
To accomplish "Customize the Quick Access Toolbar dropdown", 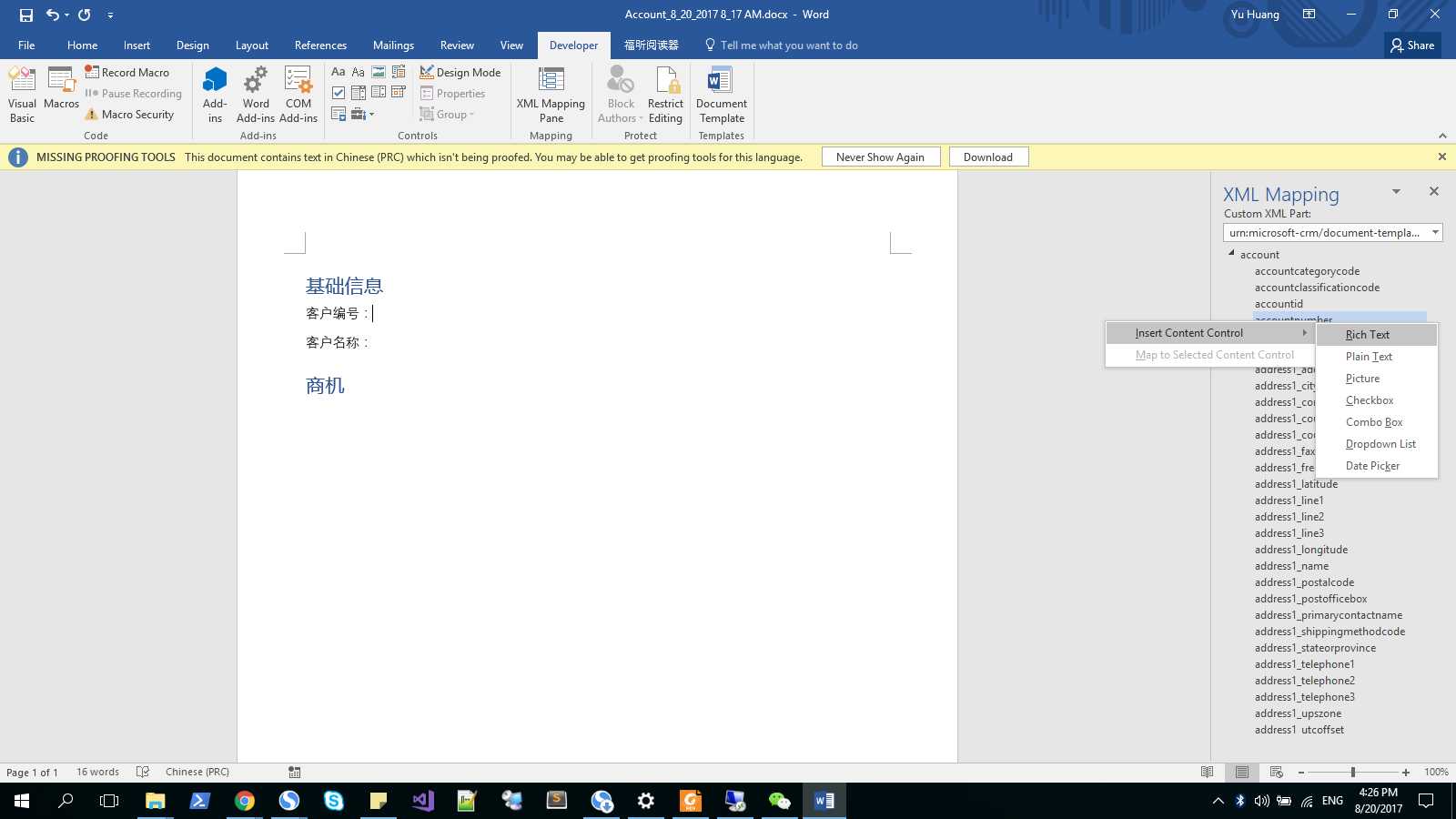I will point(110,15).
